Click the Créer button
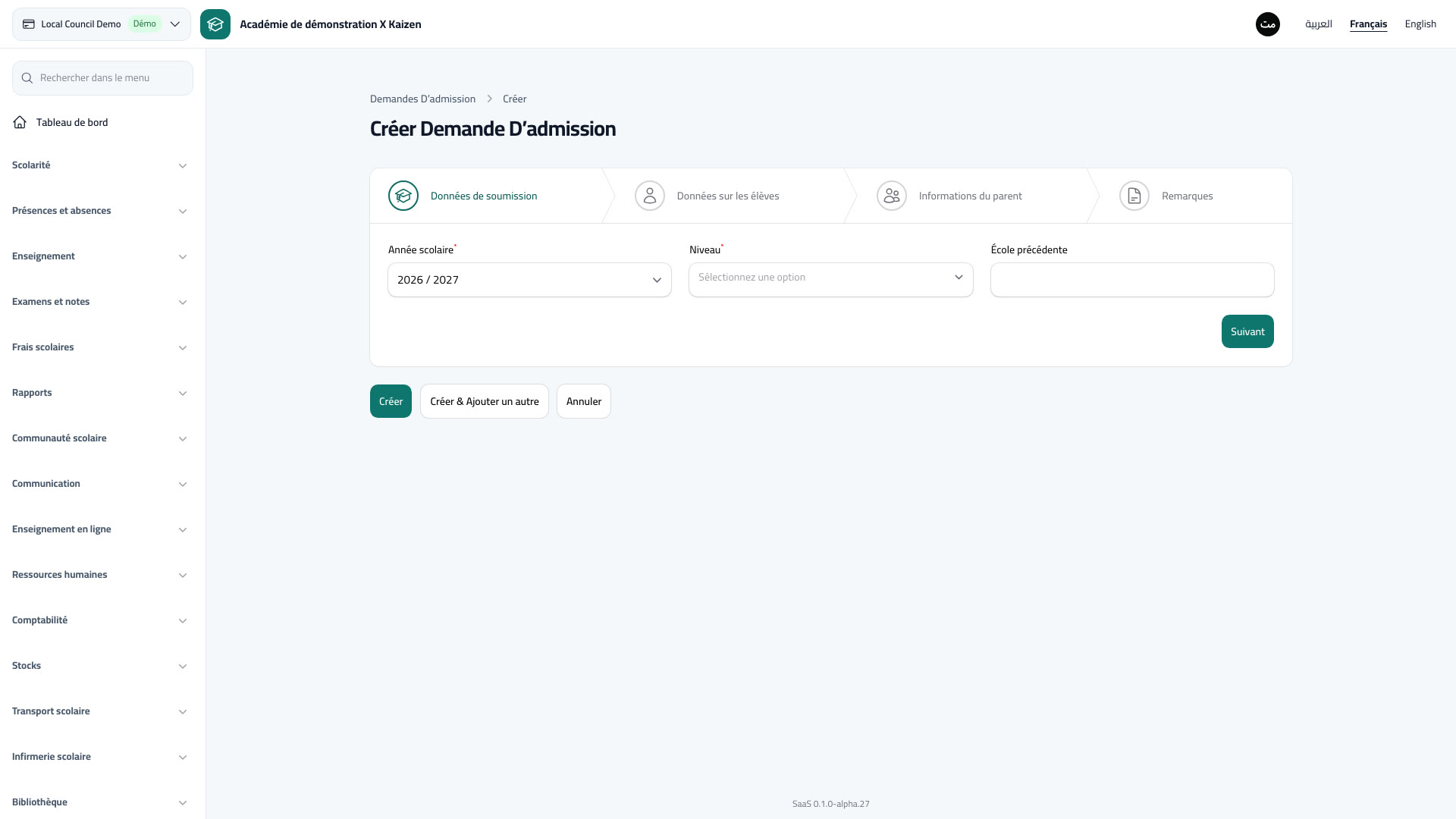This screenshot has width=1456, height=819. [x=391, y=401]
